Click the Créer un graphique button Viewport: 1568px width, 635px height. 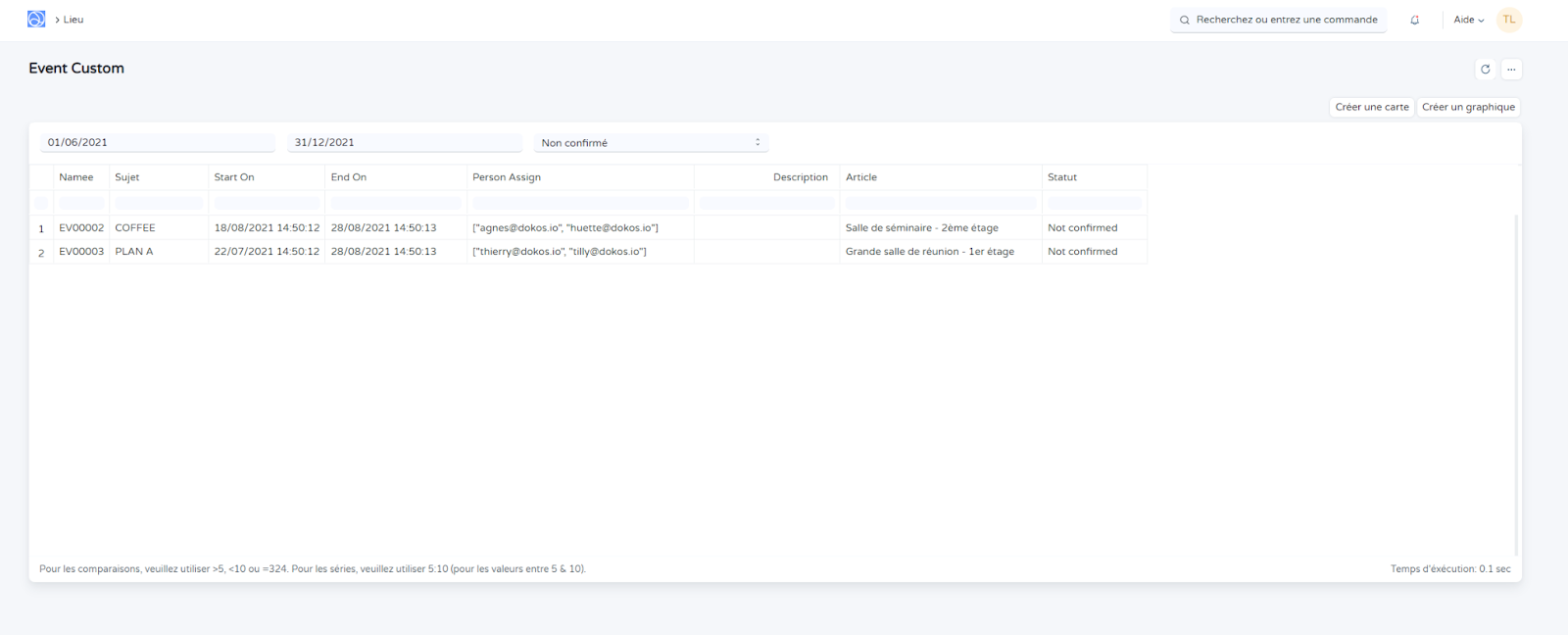pyautogui.click(x=1468, y=107)
